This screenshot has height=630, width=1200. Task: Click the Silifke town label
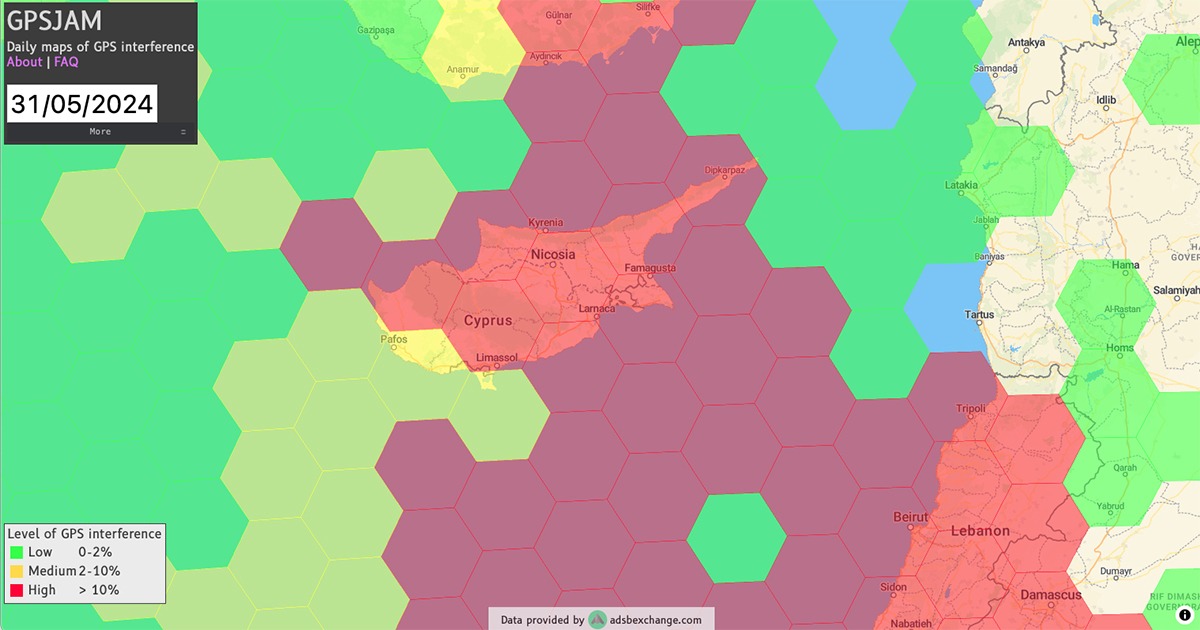point(648,7)
